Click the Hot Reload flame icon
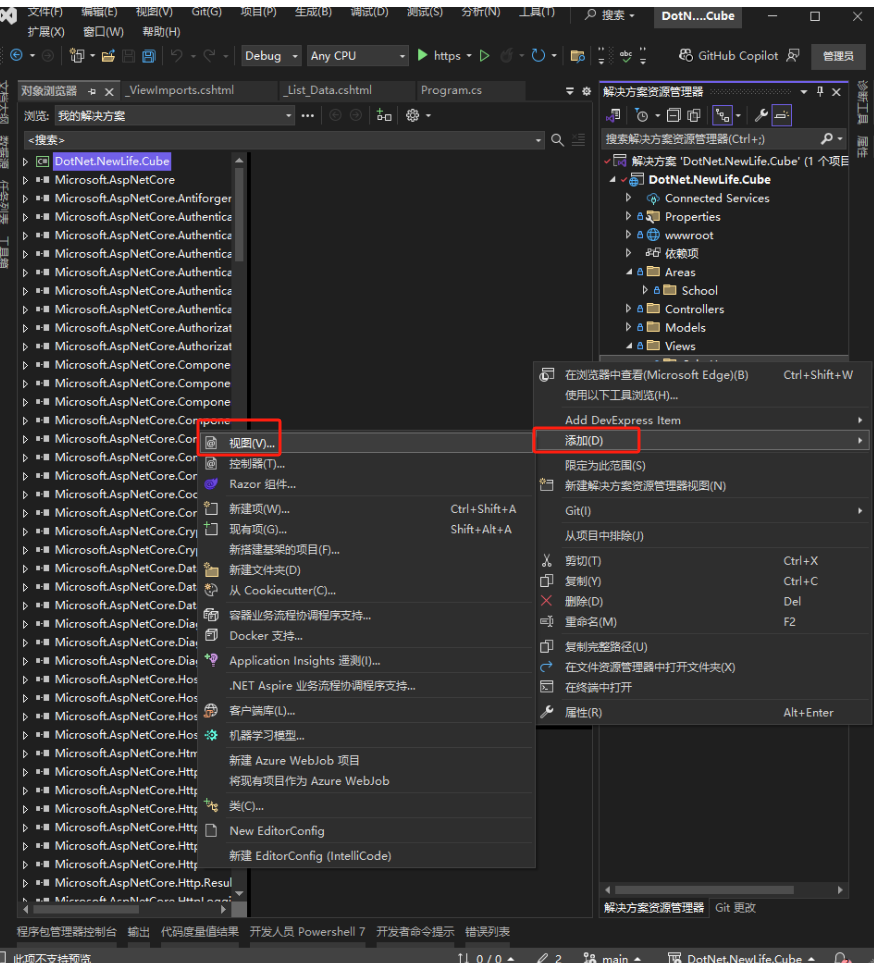This screenshot has width=874, height=963. tap(506, 56)
